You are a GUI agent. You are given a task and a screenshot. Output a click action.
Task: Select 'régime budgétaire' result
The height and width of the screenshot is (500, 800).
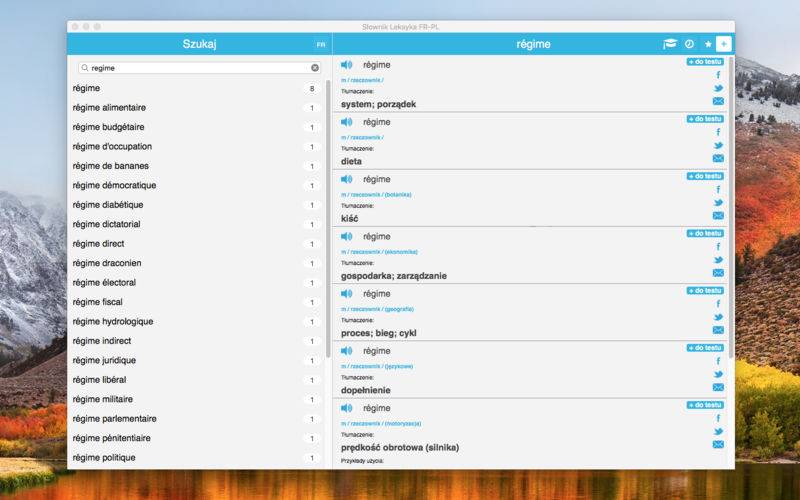(196, 127)
